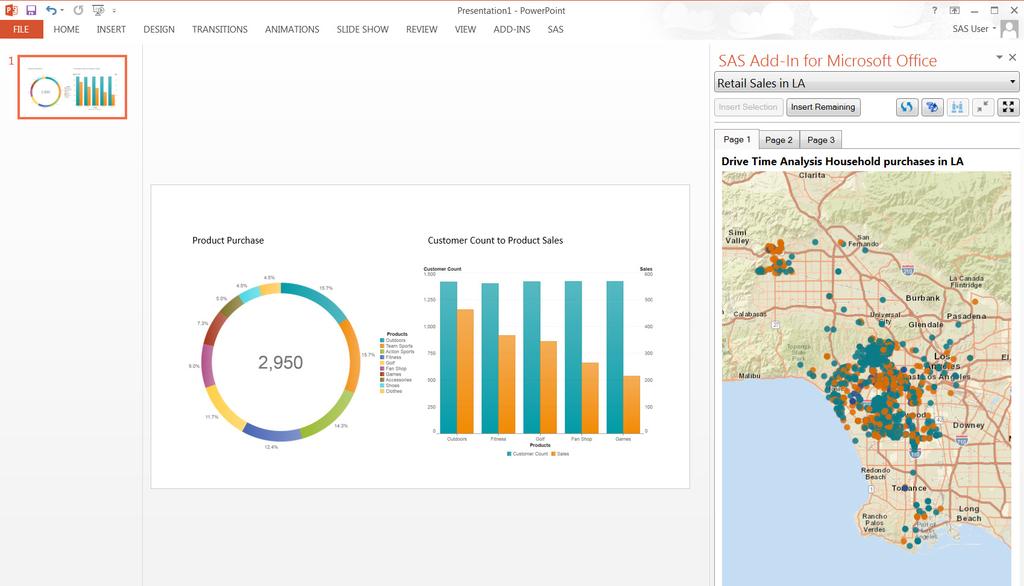Click the LA drive time map
The height and width of the screenshot is (586, 1024).
point(866,378)
